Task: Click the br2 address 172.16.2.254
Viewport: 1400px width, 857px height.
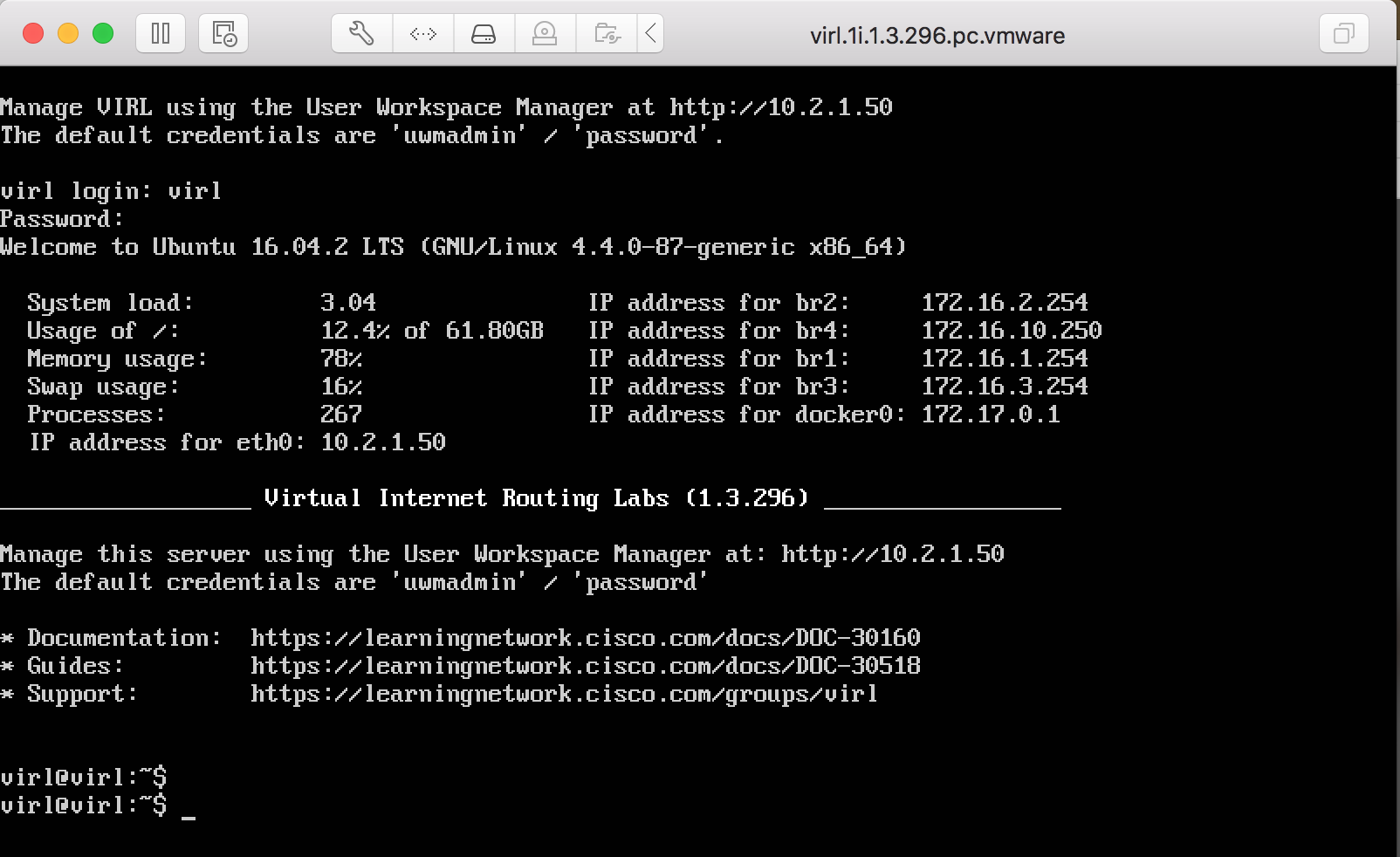Action: click(x=1005, y=303)
